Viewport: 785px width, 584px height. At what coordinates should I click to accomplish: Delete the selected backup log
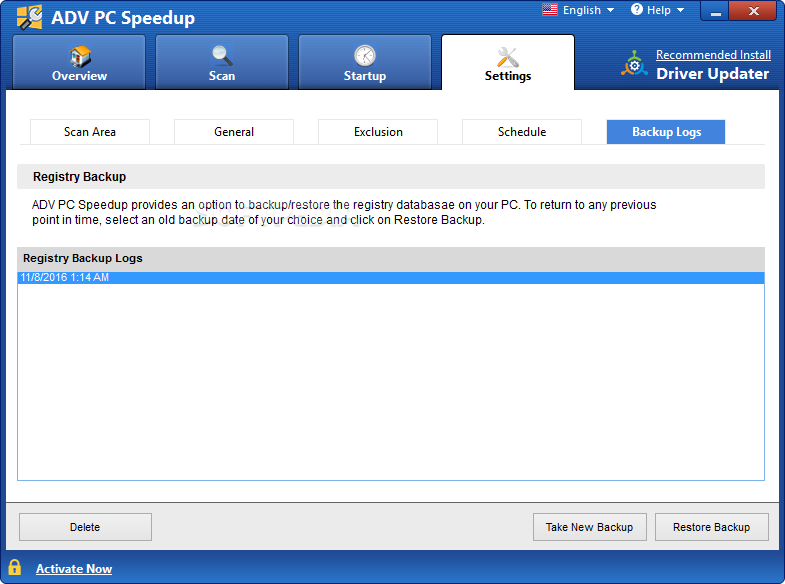point(85,527)
